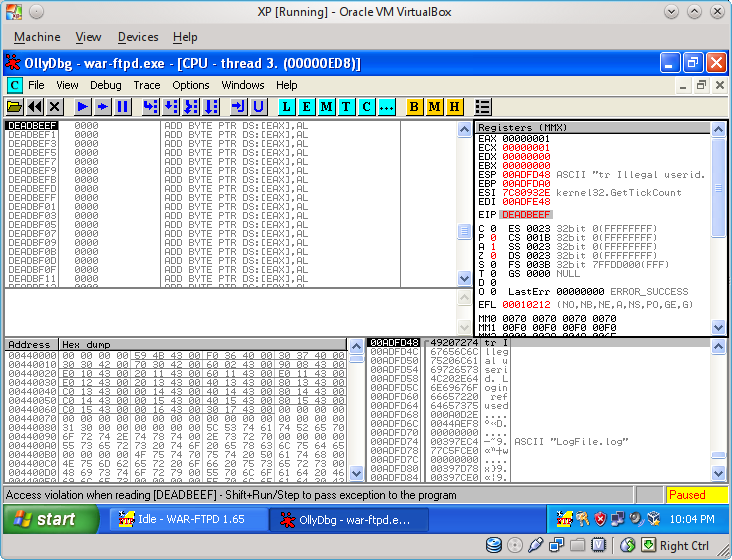This screenshot has height=560, width=732.
Task: Click the EFL 00010212 flags value
Action: click(526, 305)
